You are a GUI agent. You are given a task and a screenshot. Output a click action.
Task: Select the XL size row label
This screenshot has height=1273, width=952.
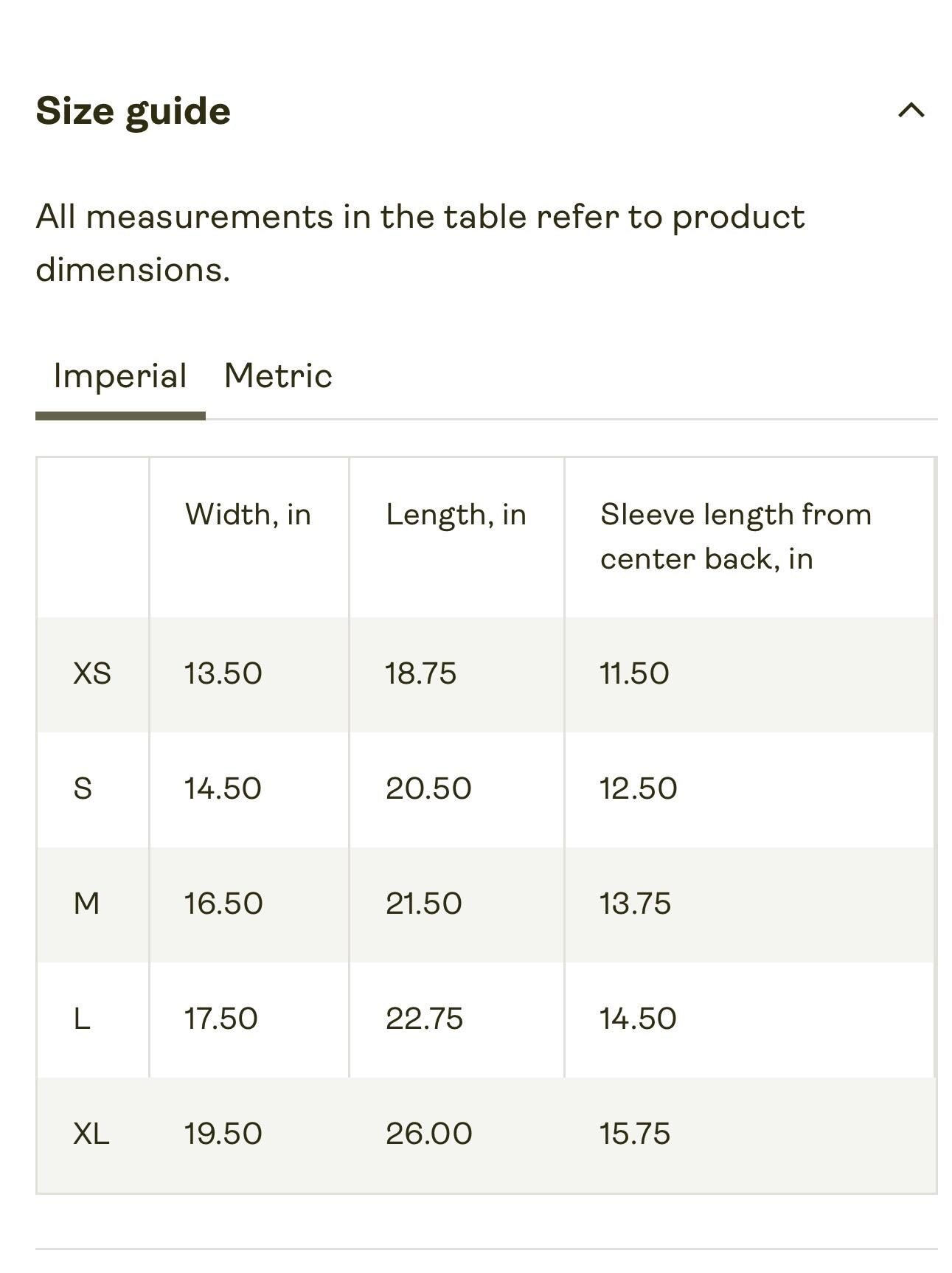click(x=91, y=1134)
